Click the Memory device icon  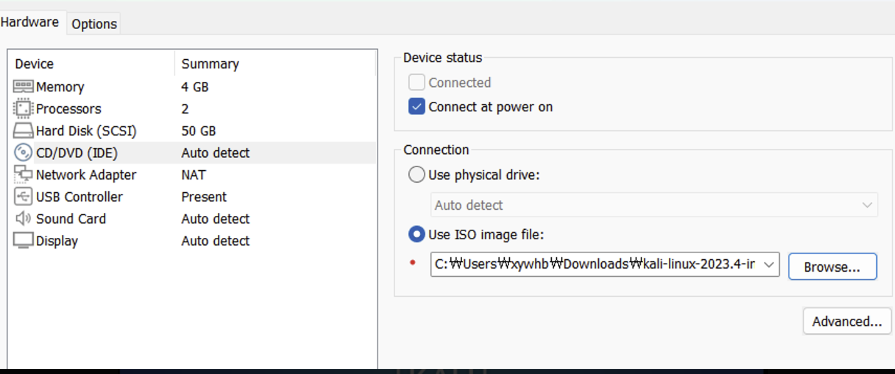pos(23,87)
